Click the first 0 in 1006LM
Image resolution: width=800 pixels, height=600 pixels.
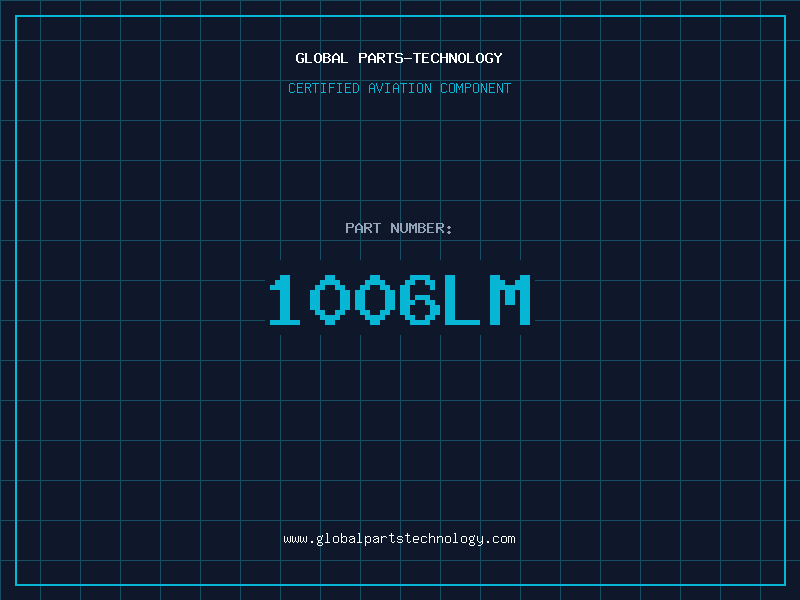click(x=330, y=299)
